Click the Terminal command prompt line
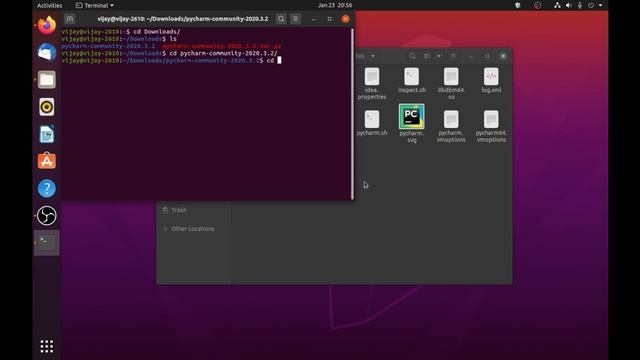The height and width of the screenshot is (360, 640). 171,60
